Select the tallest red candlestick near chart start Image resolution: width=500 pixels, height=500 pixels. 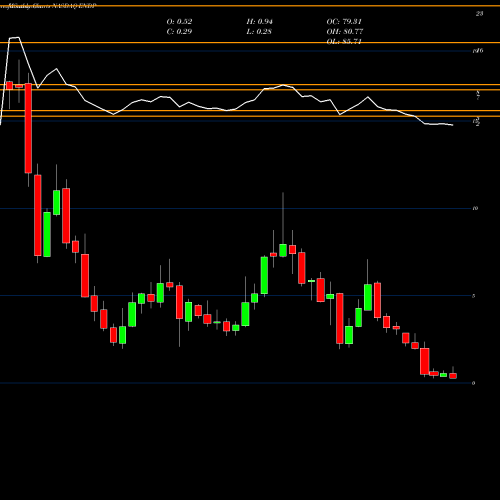click(x=28, y=128)
